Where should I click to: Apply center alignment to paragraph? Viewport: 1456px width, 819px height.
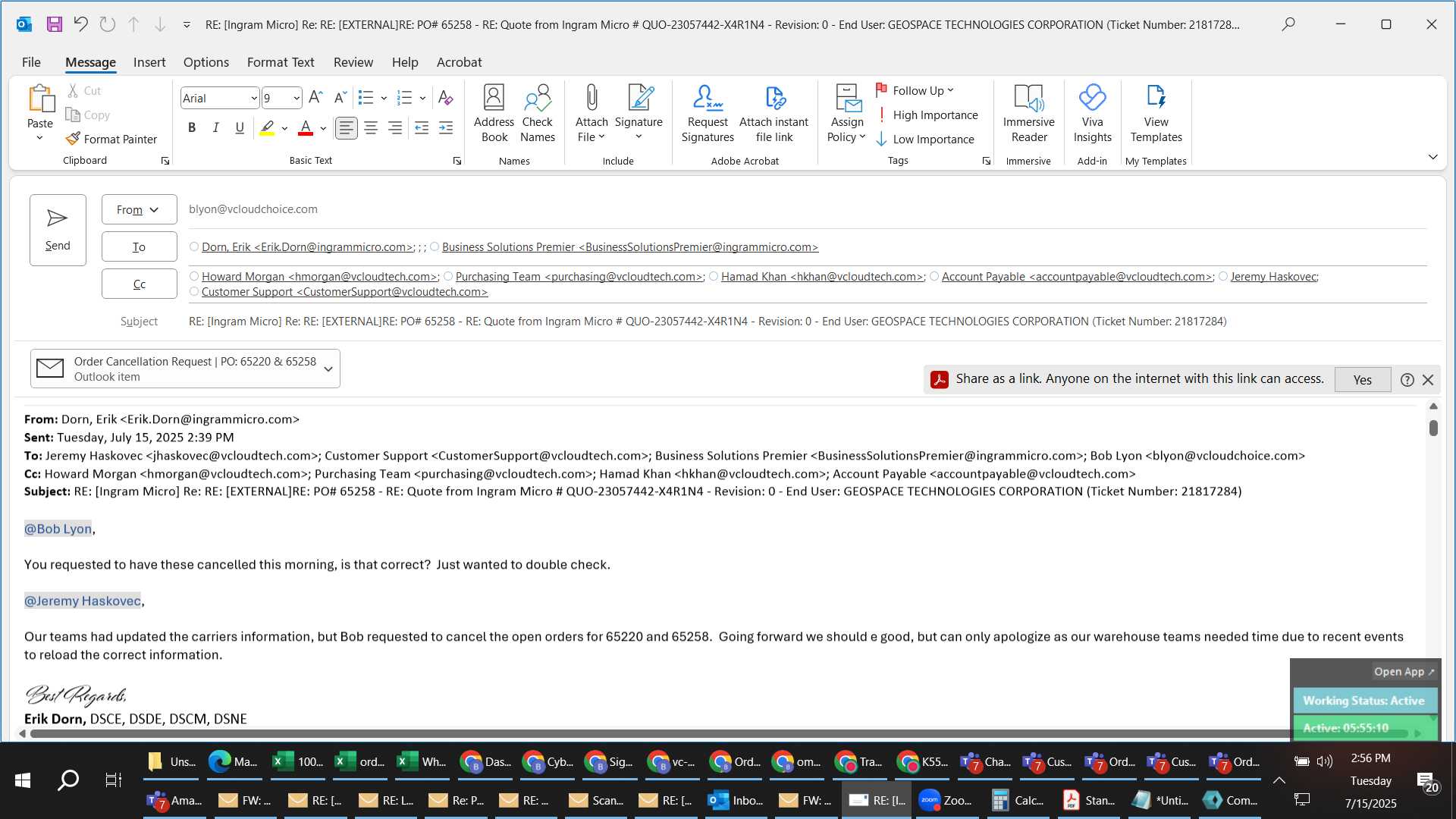[x=371, y=127]
